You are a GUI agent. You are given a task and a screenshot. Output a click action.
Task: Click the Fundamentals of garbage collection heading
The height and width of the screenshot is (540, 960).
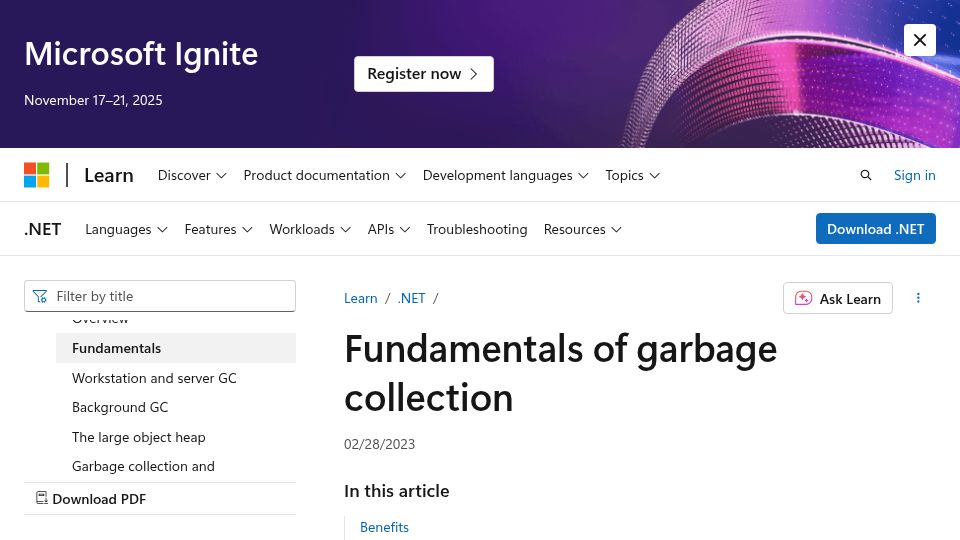click(560, 373)
